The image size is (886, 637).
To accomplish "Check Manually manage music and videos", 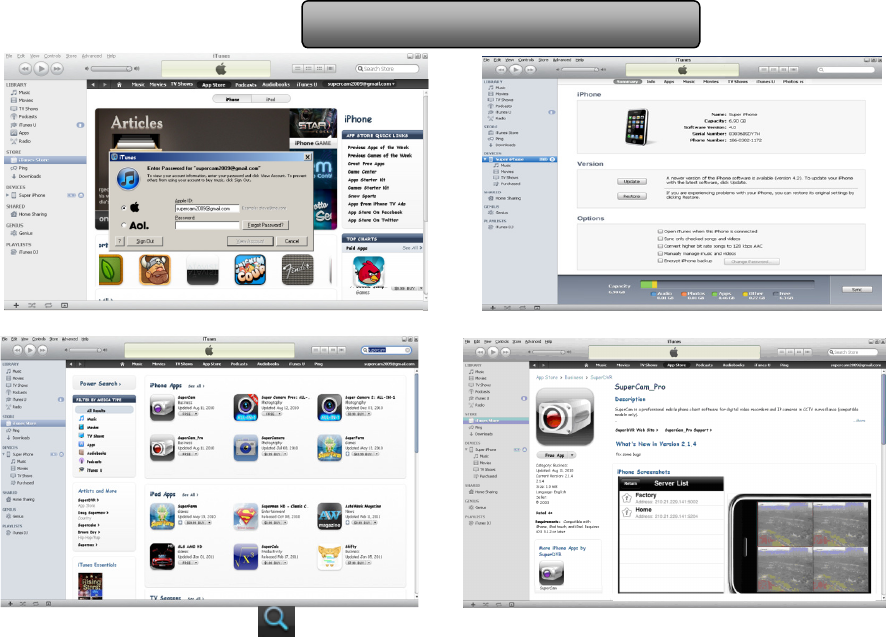I will tap(660, 253).
